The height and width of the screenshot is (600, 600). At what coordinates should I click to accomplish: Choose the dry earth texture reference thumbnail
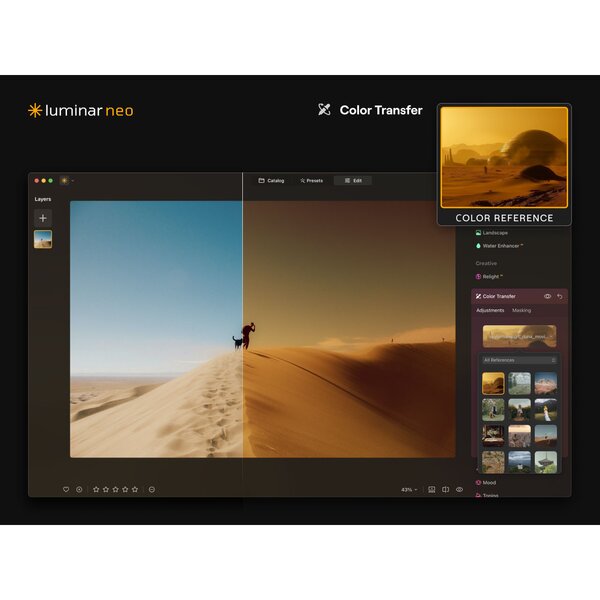pos(493,462)
